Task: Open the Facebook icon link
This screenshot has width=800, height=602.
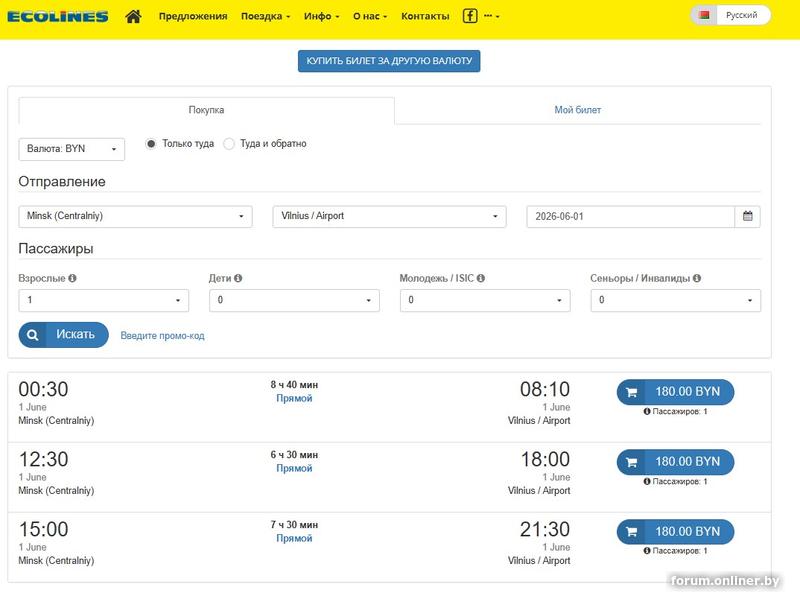Action: pos(469,16)
